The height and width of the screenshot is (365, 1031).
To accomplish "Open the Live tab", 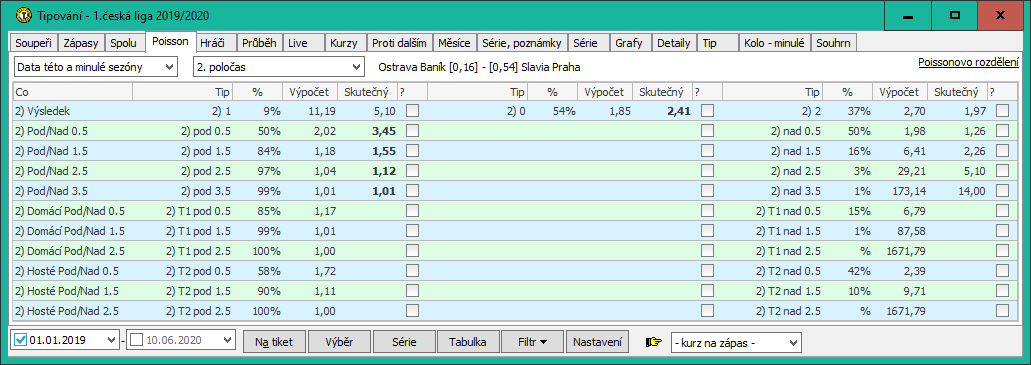I will pyautogui.click(x=304, y=43).
